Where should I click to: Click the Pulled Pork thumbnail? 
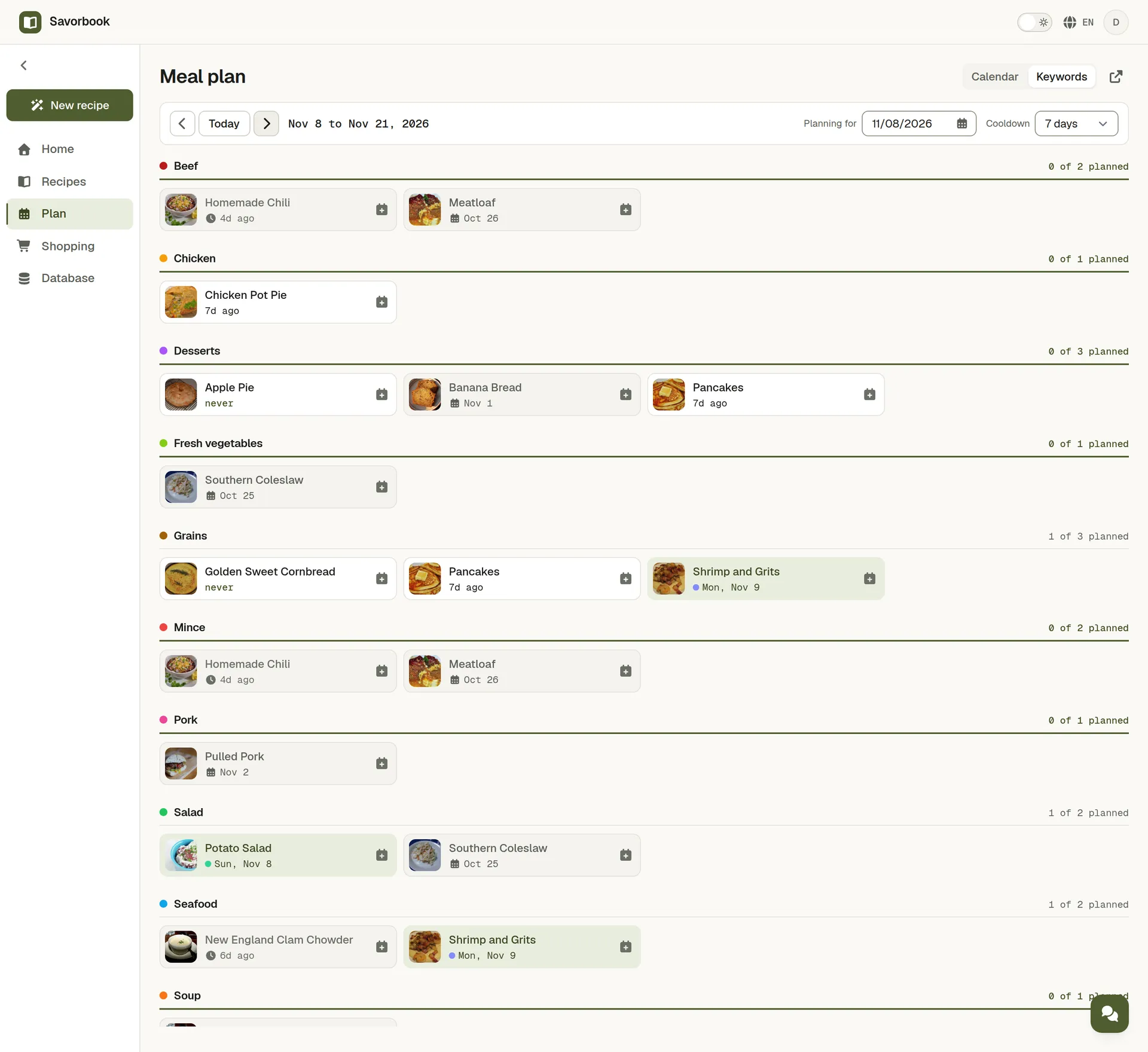181,764
